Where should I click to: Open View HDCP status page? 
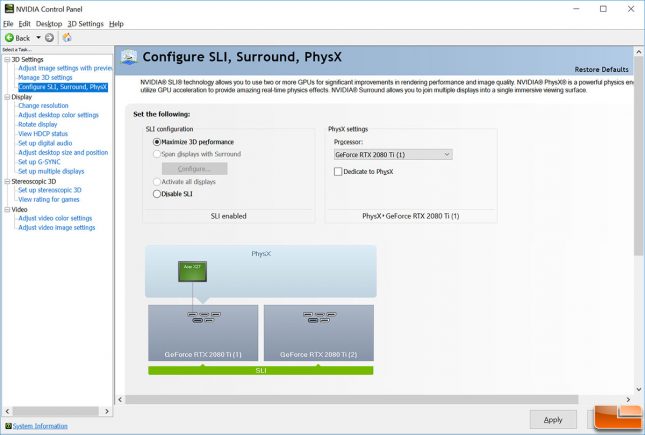coord(43,134)
